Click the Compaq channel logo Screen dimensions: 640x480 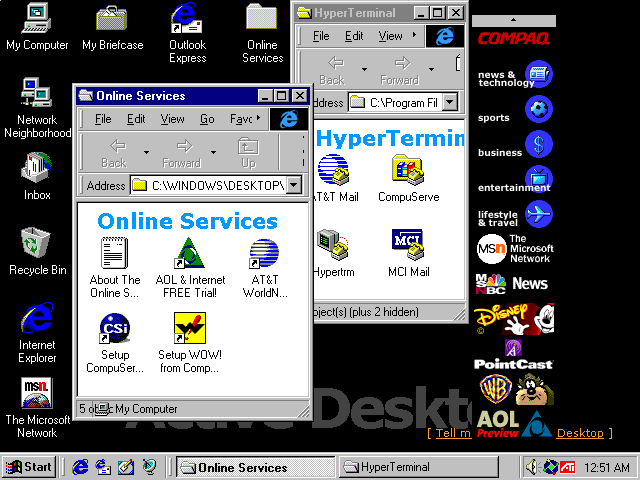click(513, 39)
